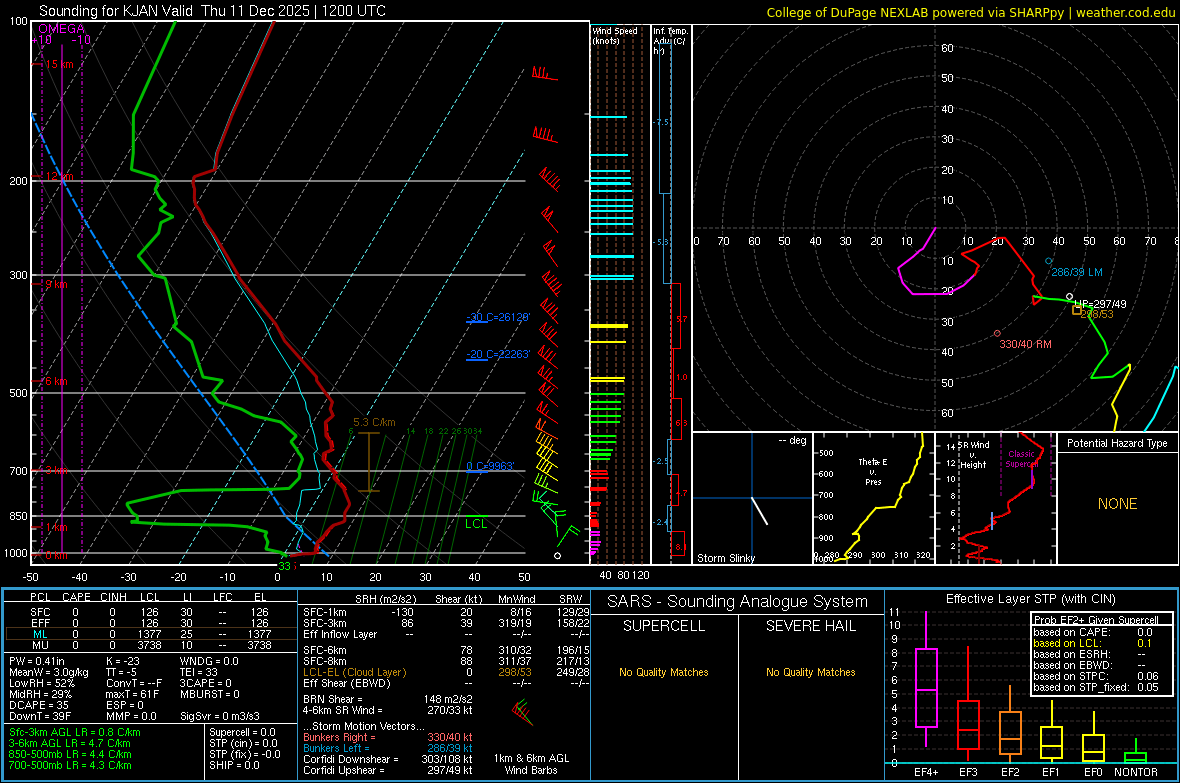
Task: Select the highlighted ML parcel row
Action: [150, 634]
